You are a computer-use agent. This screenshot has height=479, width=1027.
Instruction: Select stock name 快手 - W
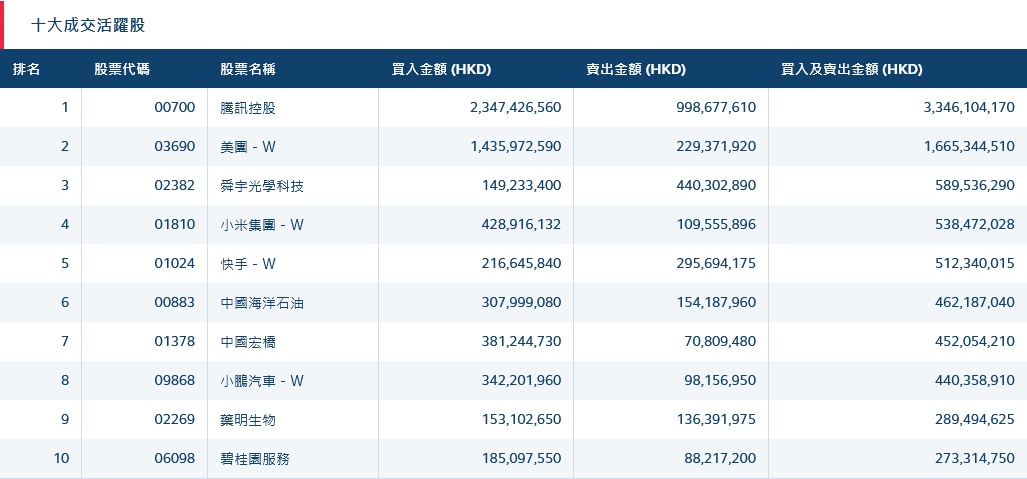tap(248, 263)
